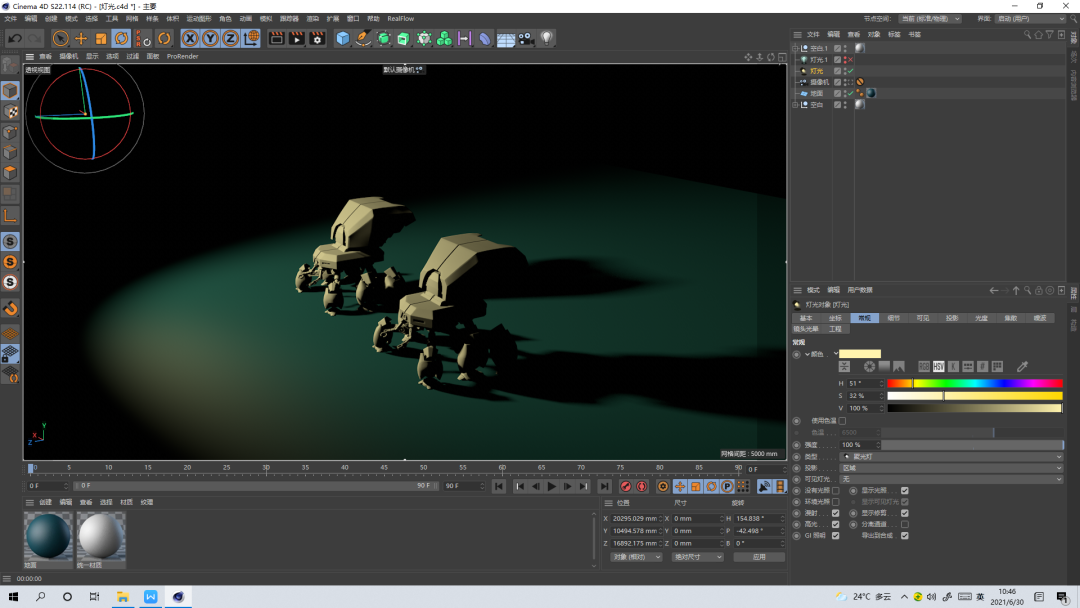This screenshot has width=1080, height=608.
Task: Open 类型 dropdown showing 聚光灯
Action: click(951, 457)
